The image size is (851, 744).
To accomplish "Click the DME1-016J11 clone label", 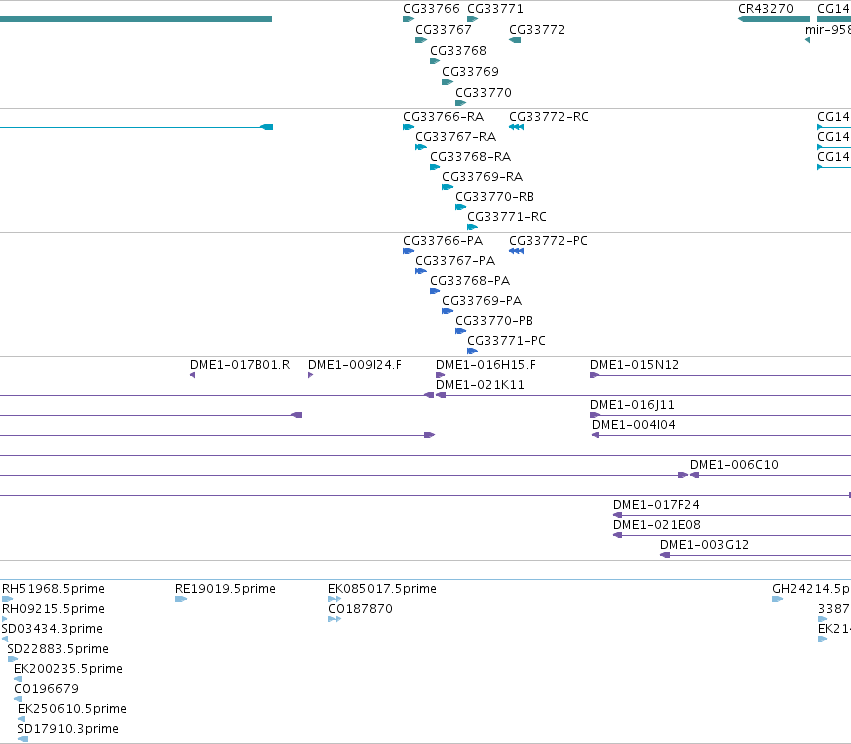I will [x=632, y=405].
